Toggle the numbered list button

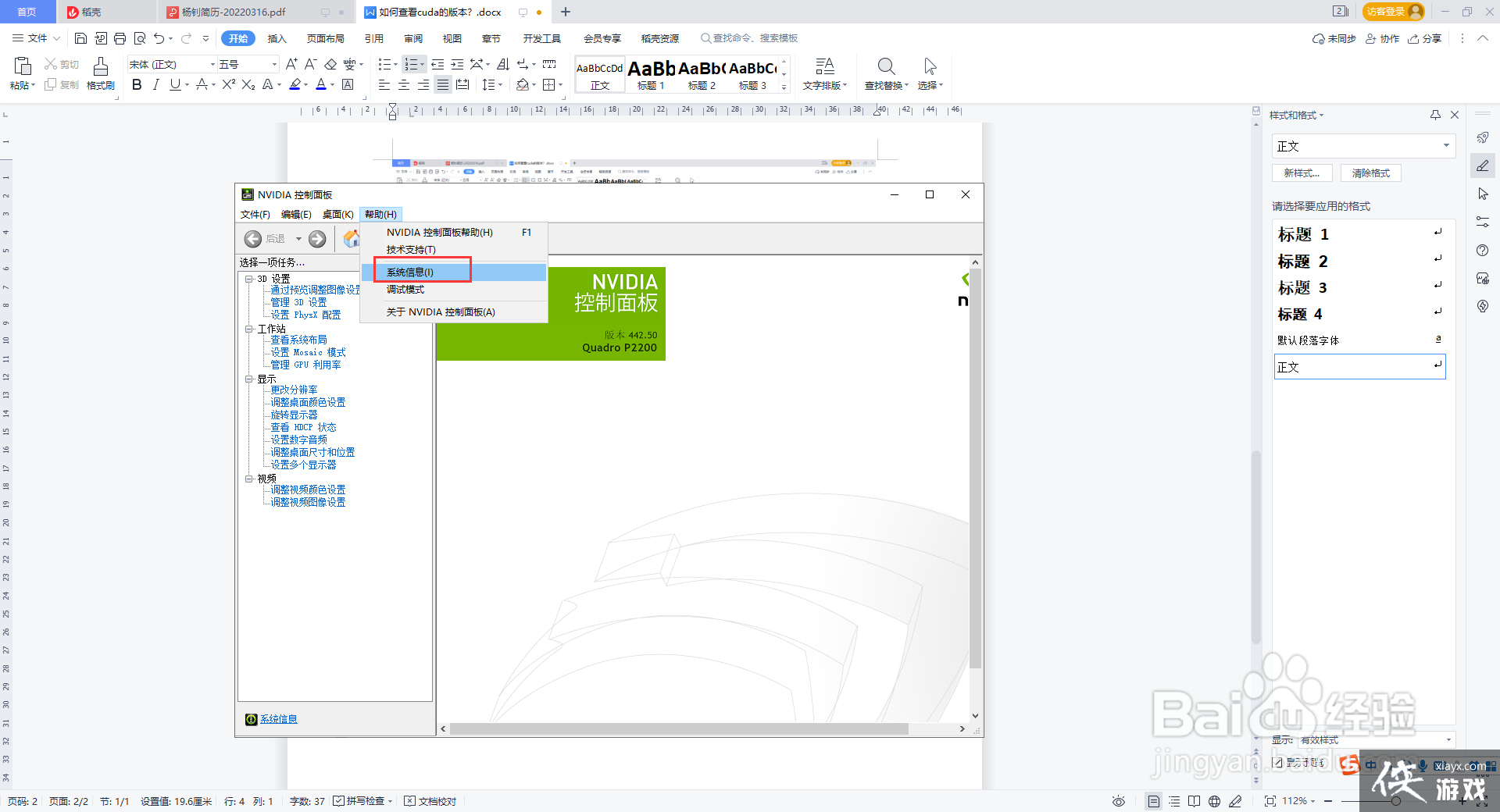click(411, 64)
